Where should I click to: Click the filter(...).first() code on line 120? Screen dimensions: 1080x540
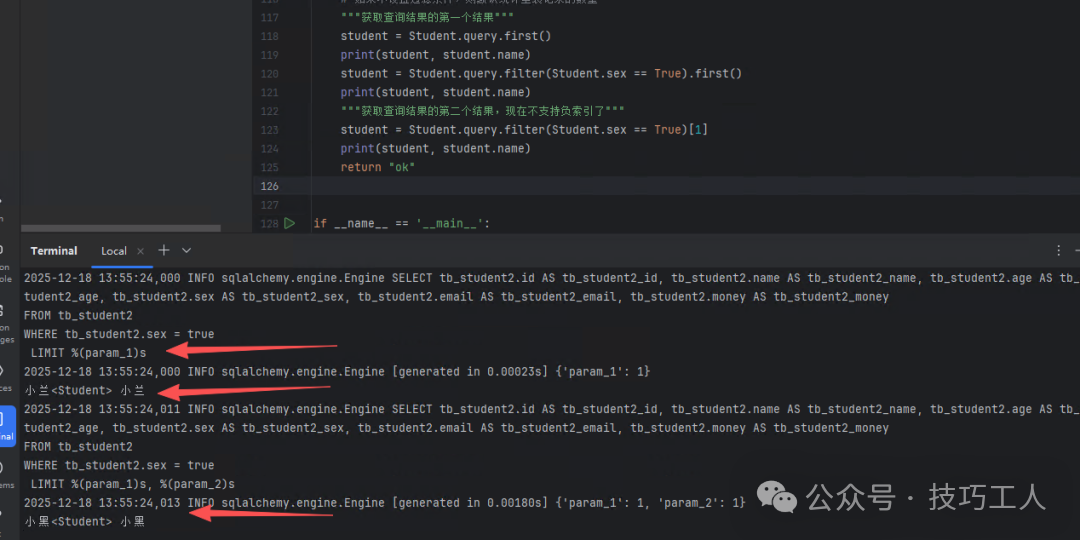541,73
